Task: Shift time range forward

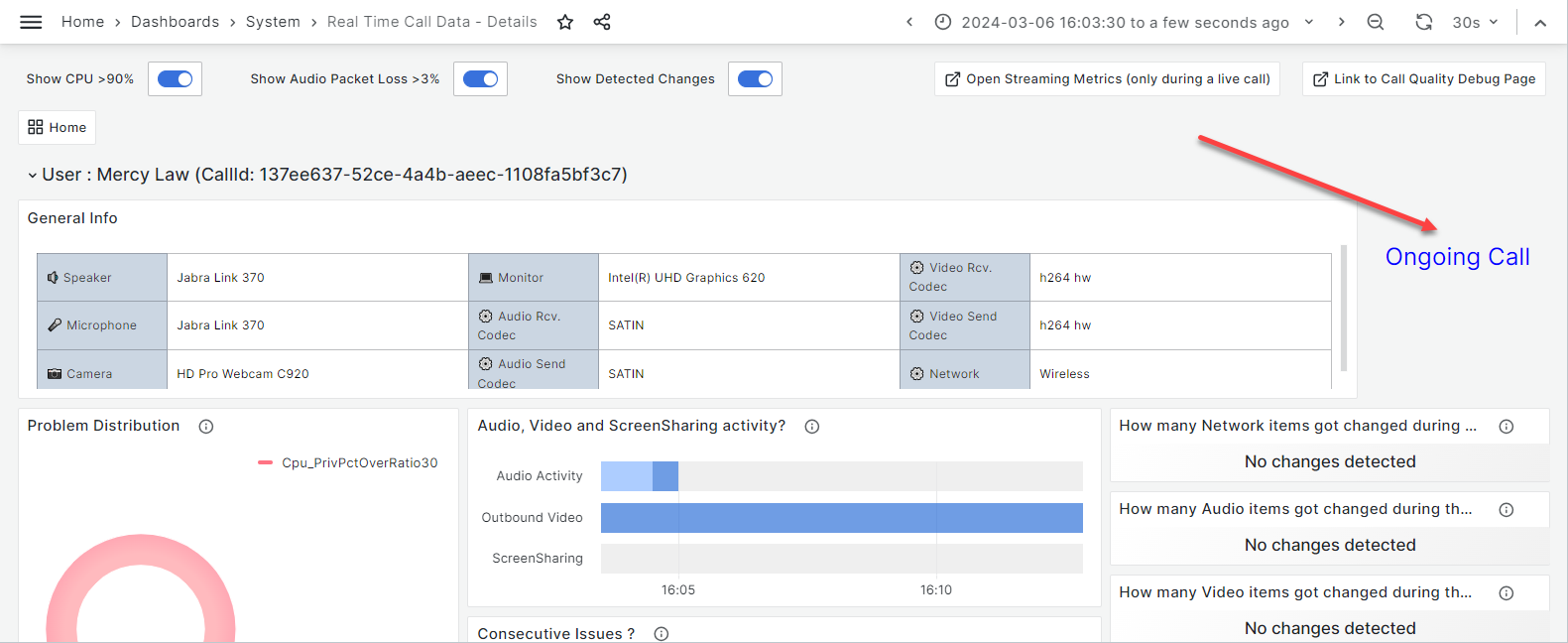Action: point(1341,22)
